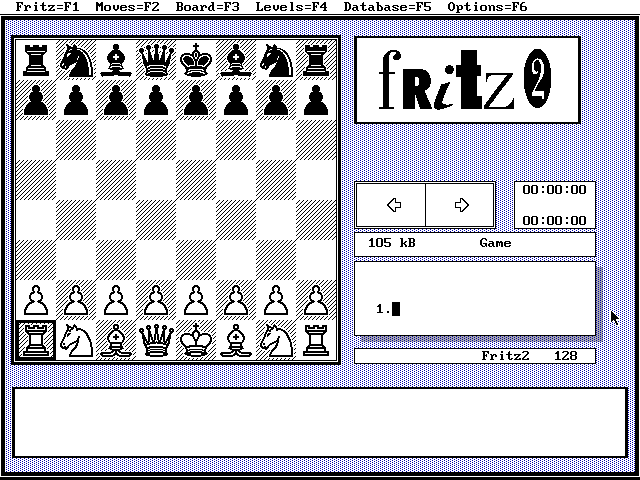This screenshot has width=640, height=480.
Task: Select the black pawn on h7
Action: click(x=316, y=100)
